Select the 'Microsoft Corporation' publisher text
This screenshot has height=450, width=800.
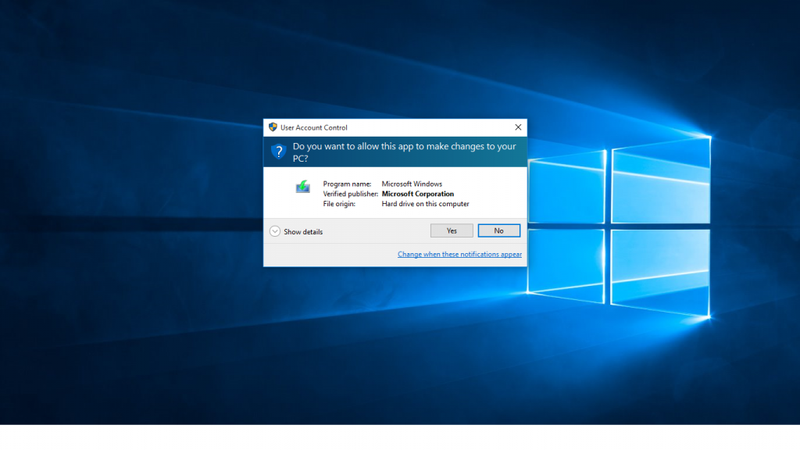pos(417,194)
